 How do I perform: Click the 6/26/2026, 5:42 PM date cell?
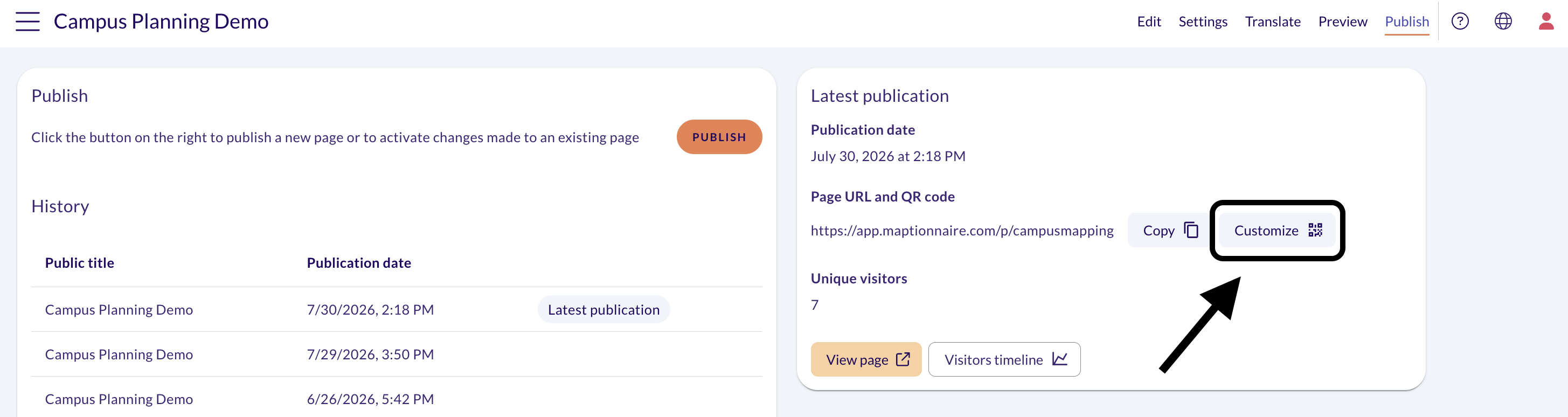pyautogui.click(x=370, y=399)
